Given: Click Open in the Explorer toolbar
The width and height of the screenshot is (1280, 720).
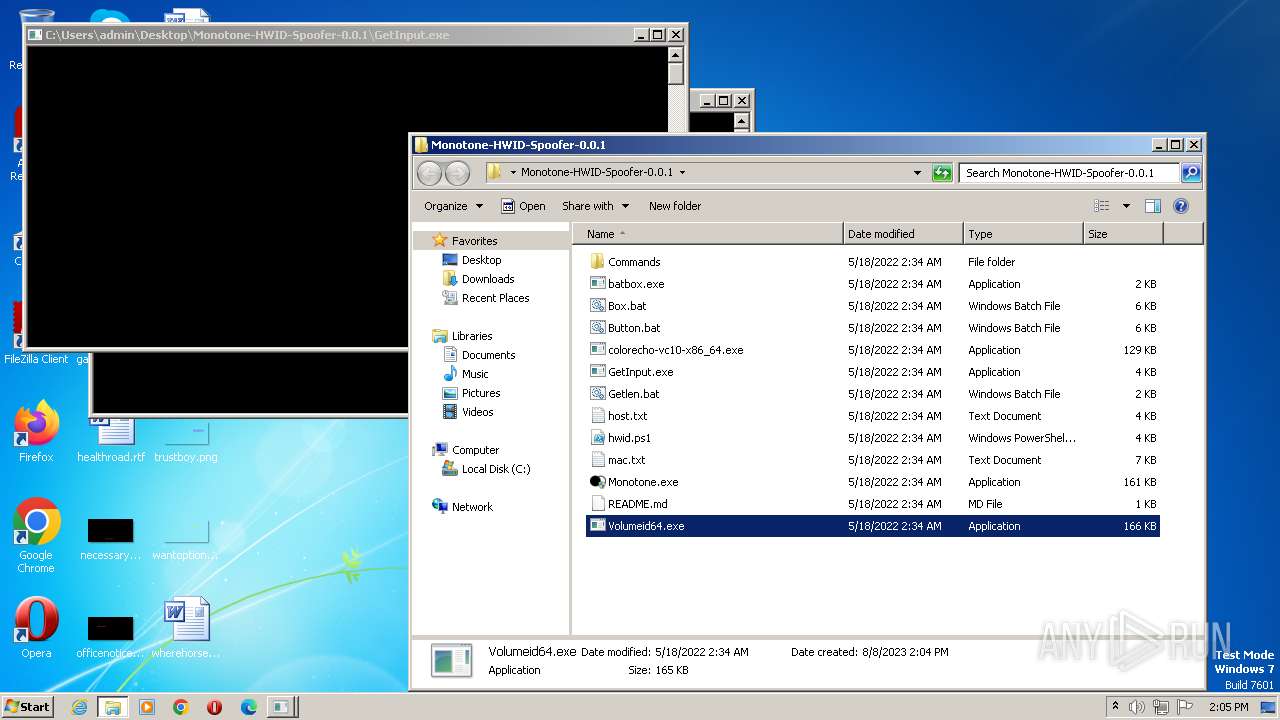Looking at the screenshot, I should [523, 206].
